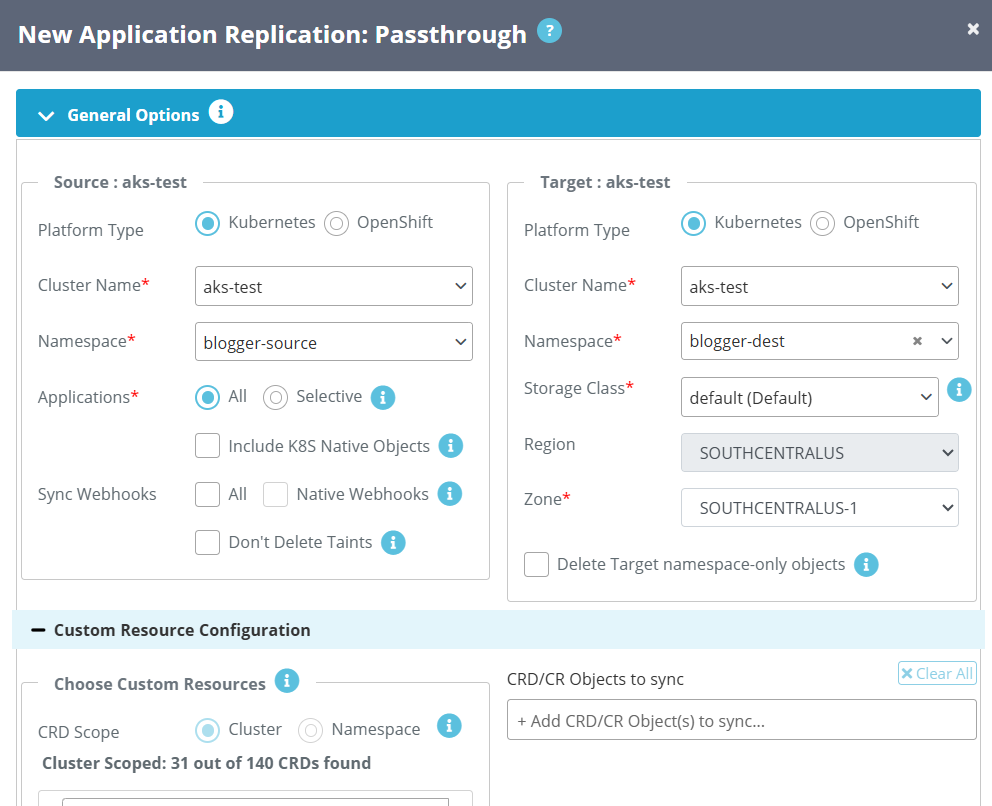992x806 pixels.
Task: Enable Include K8S Native Objects checkbox
Action: click(x=208, y=446)
